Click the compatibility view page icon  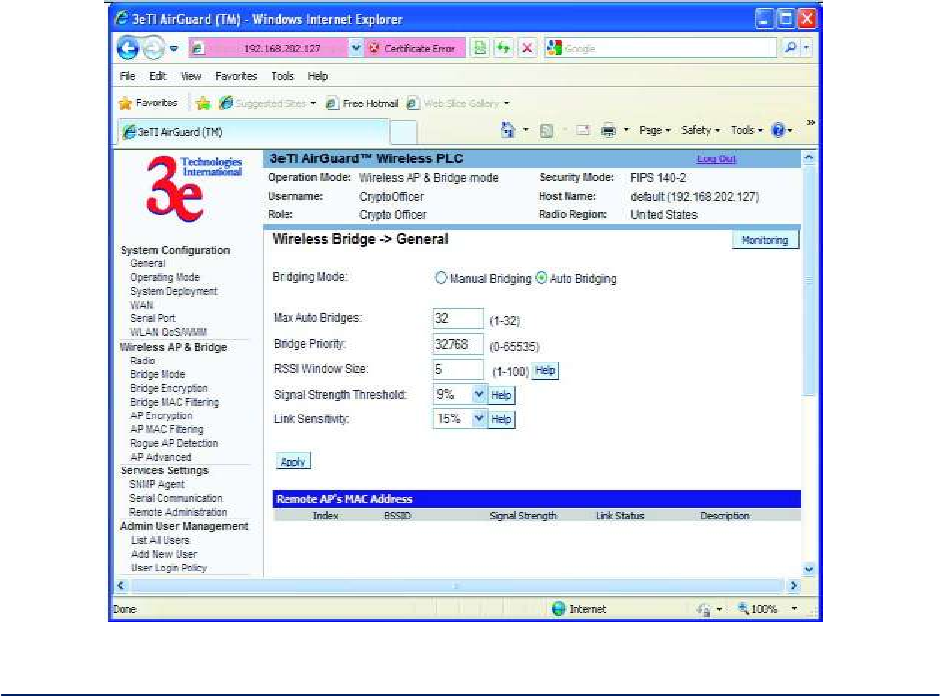(480, 48)
